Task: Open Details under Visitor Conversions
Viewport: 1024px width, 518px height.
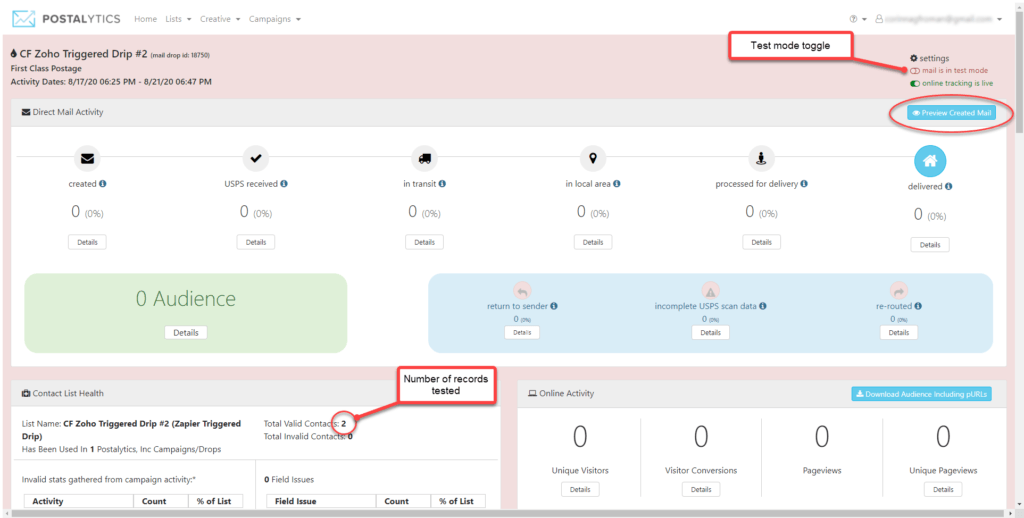Action: pos(701,489)
